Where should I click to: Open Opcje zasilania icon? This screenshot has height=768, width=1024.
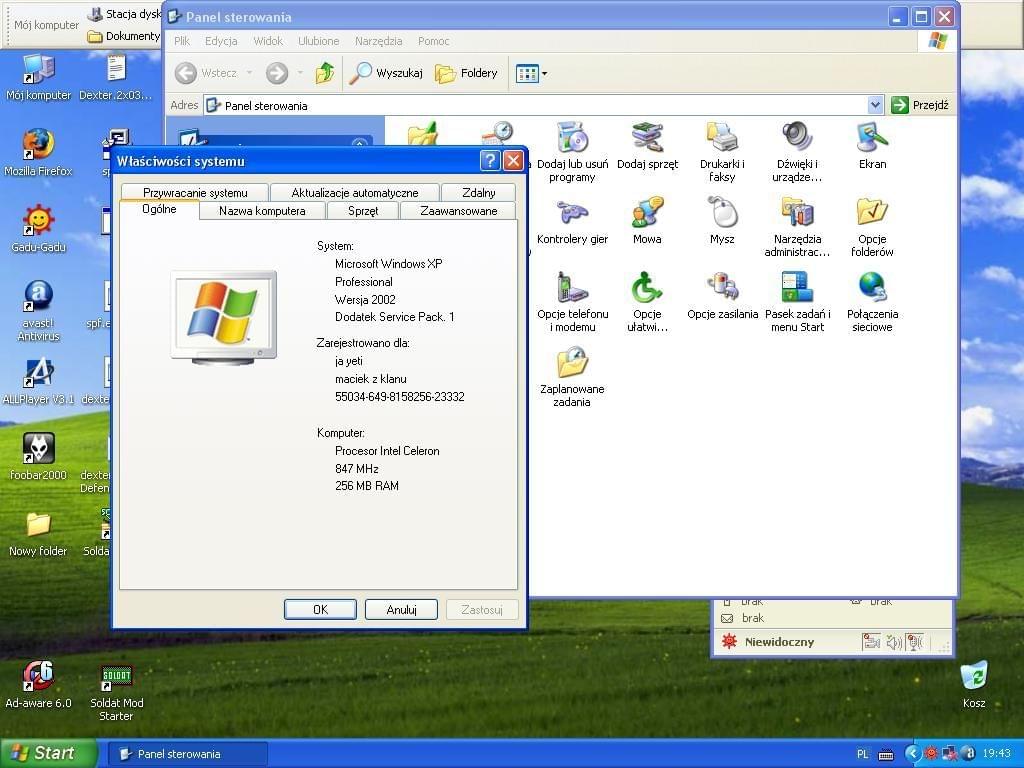(x=722, y=288)
